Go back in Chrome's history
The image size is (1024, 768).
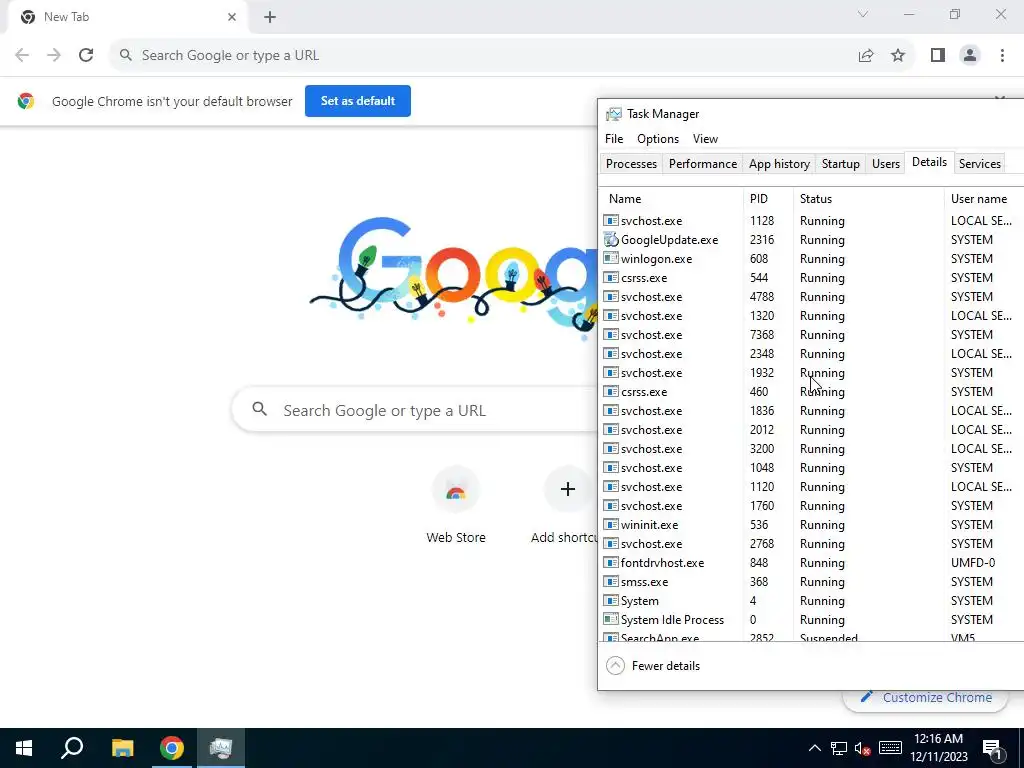pos(22,56)
